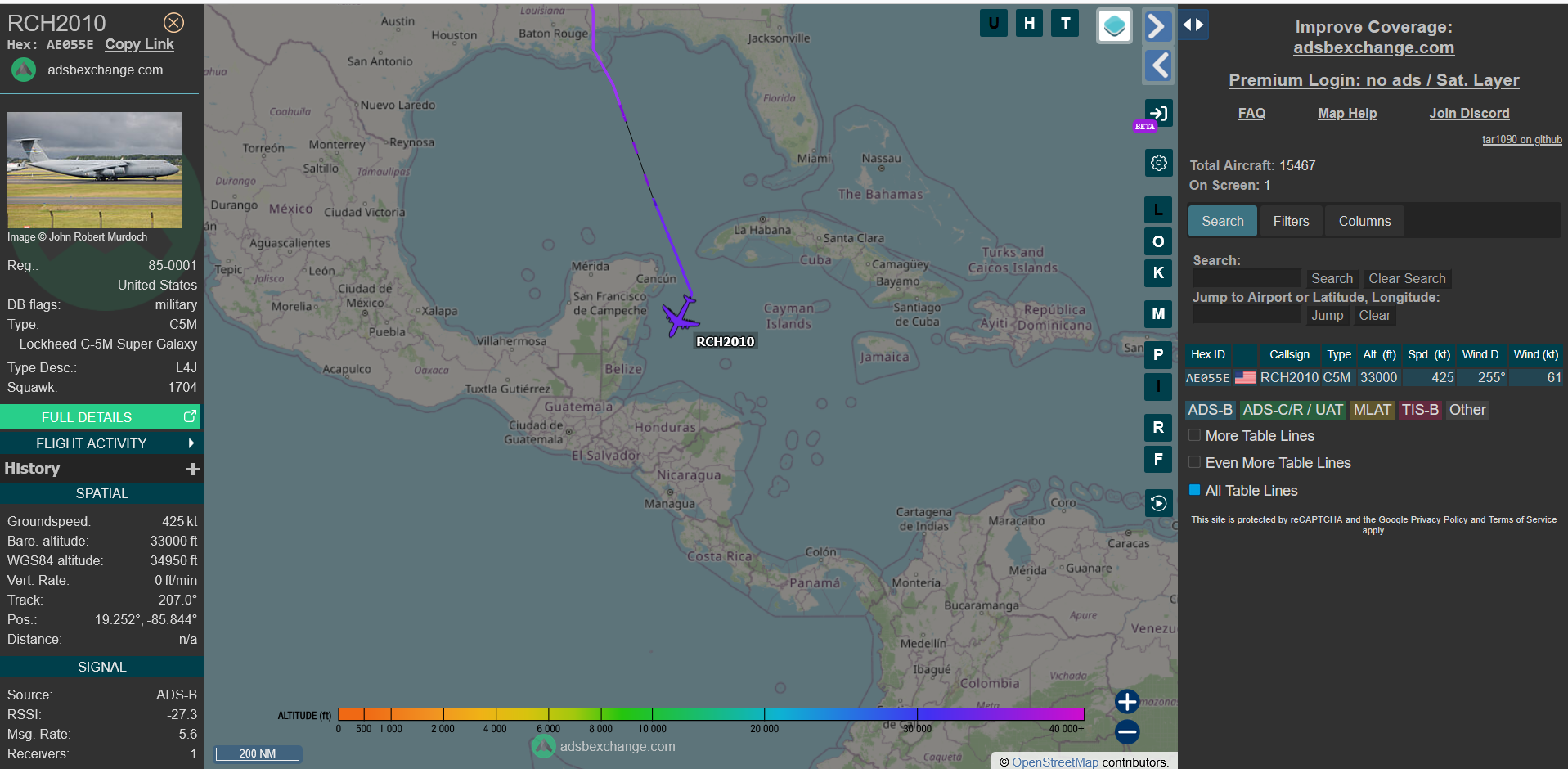Open the adsbexchange.com coverage link
Screen dimensions: 1568x769
point(1373,47)
